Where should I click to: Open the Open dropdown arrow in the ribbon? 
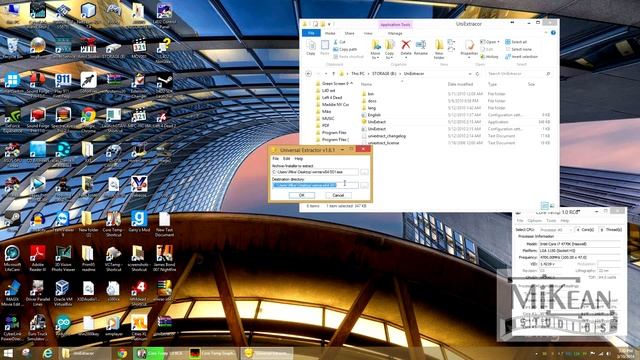(498, 42)
